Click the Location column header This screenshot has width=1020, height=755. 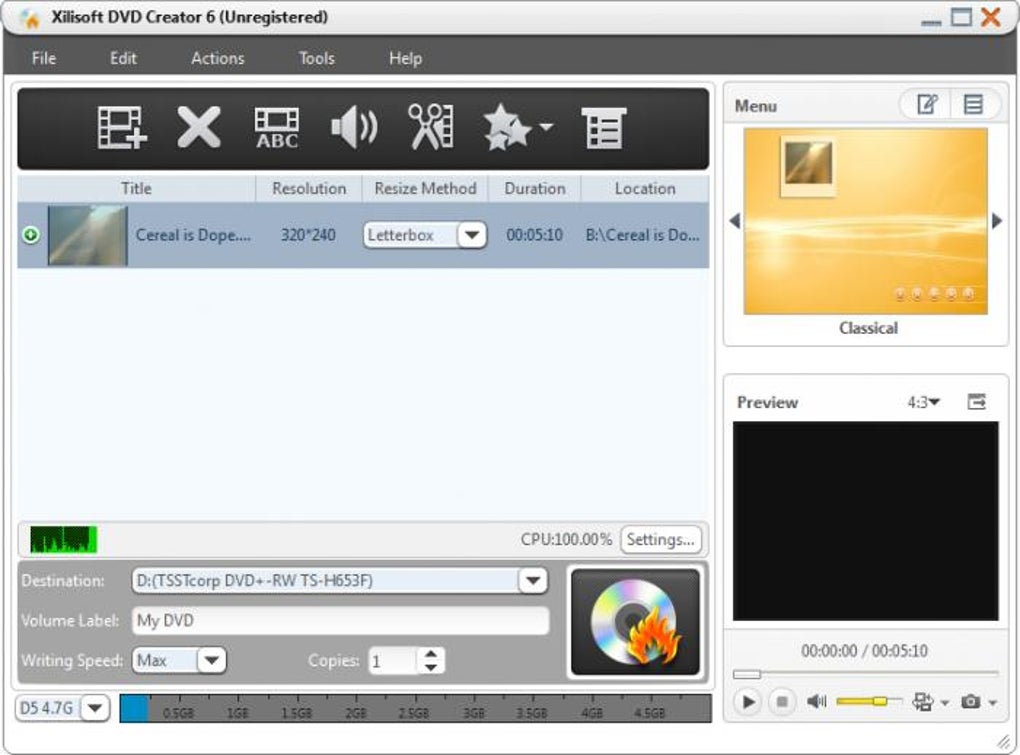tap(645, 189)
